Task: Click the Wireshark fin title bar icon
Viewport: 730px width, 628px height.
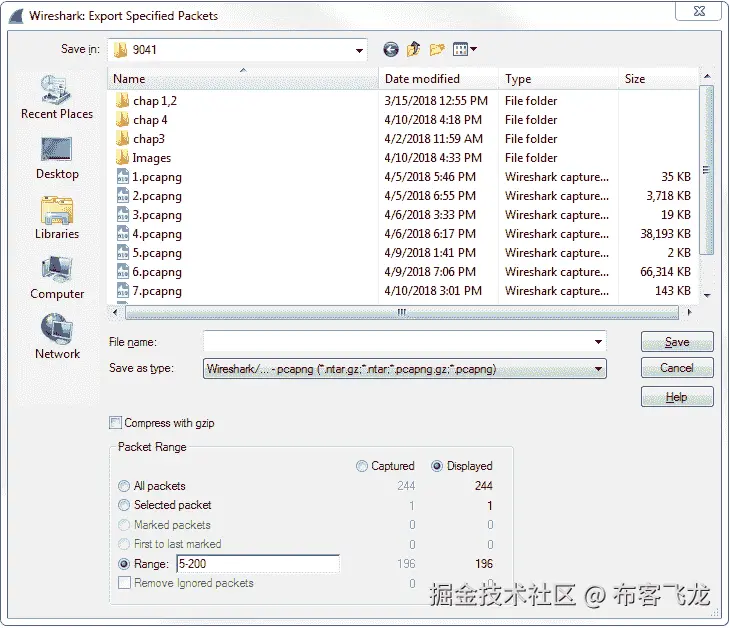Action: point(16,16)
